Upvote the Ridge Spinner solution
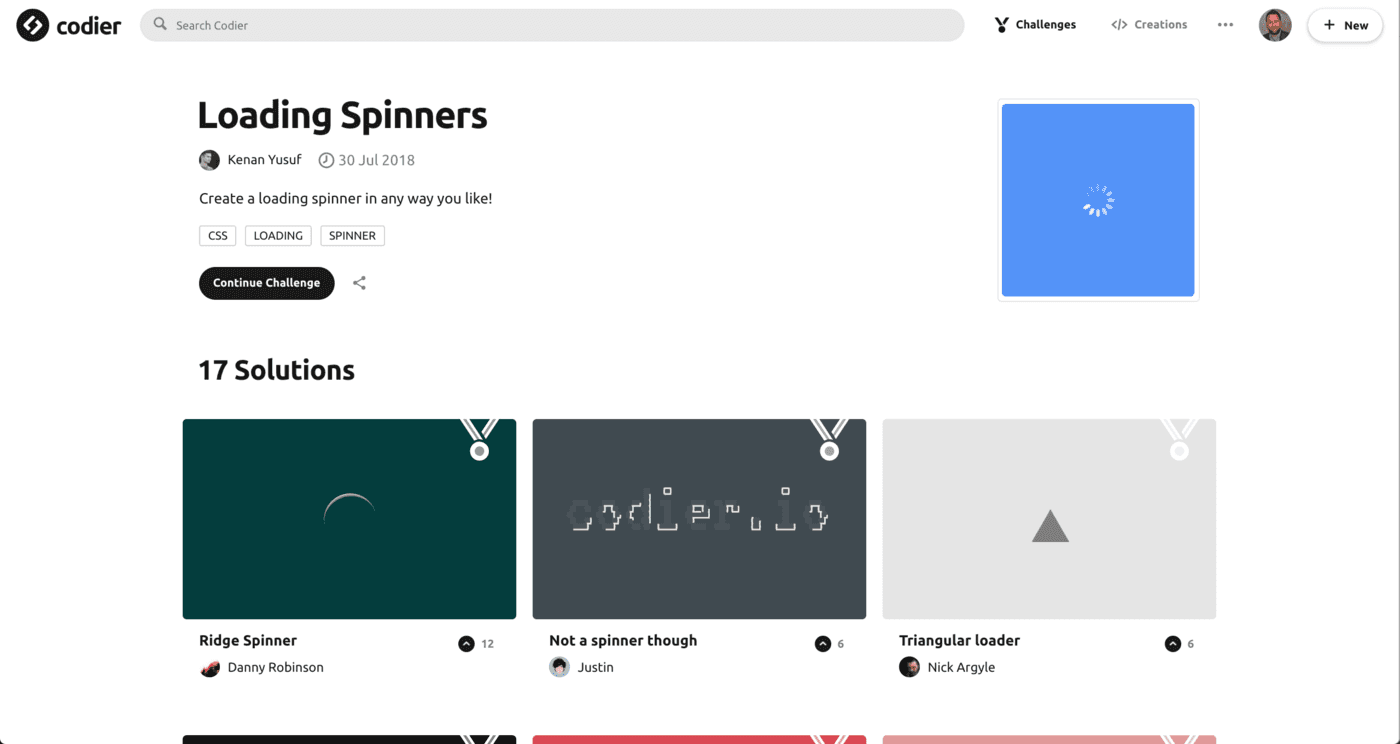Image resolution: width=1400 pixels, height=744 pixels. pyautogui.click(x=466, y=644)
